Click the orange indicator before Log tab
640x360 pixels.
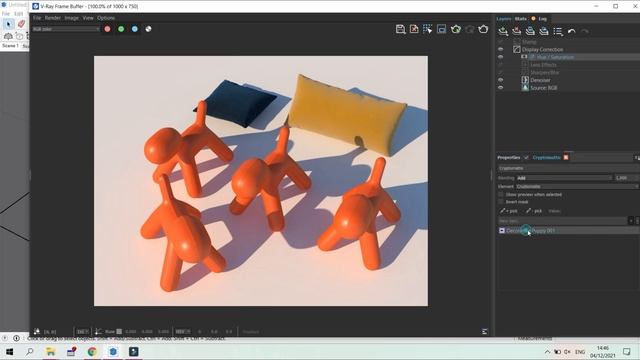click(533, 18)
